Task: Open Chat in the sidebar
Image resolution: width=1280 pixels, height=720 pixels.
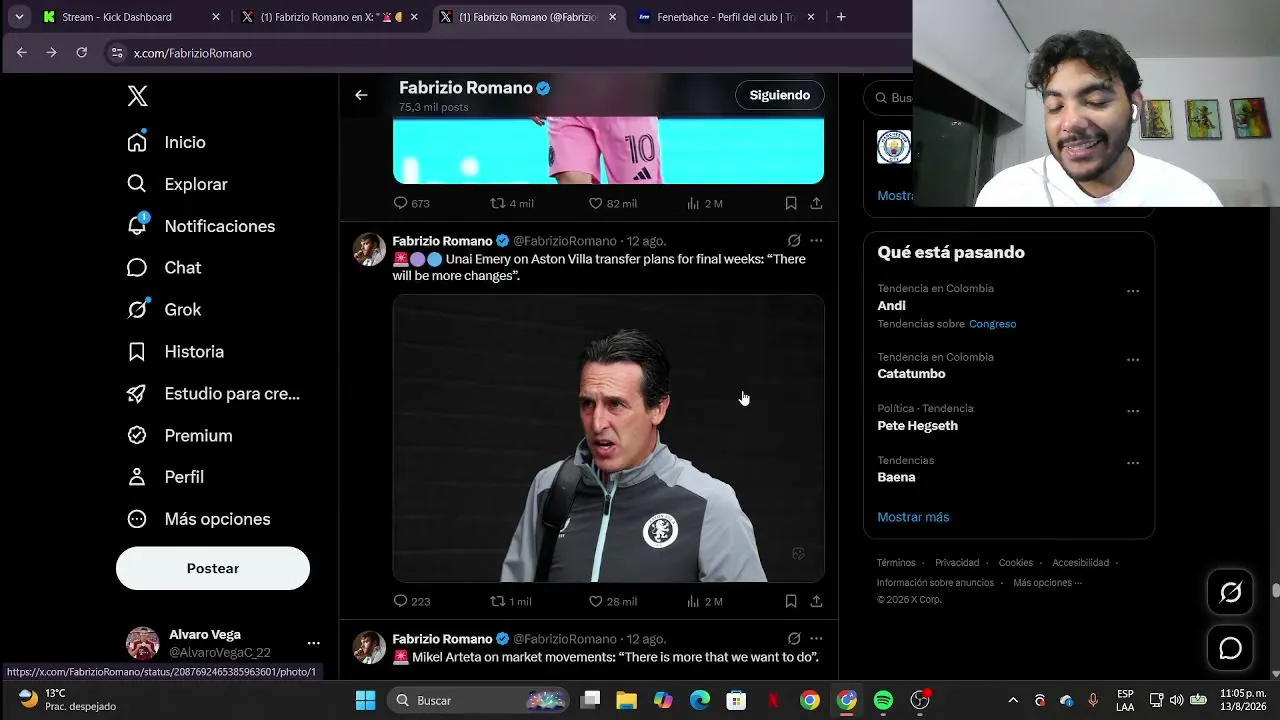Action: pos(164,268)
